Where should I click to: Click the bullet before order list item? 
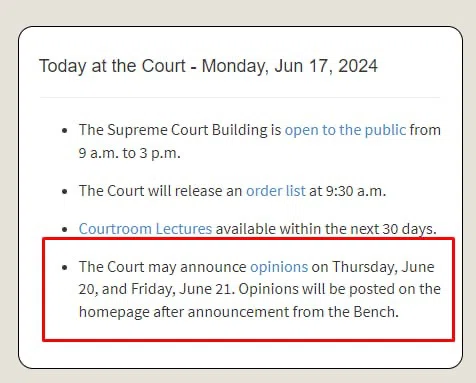tap(65, 192)
